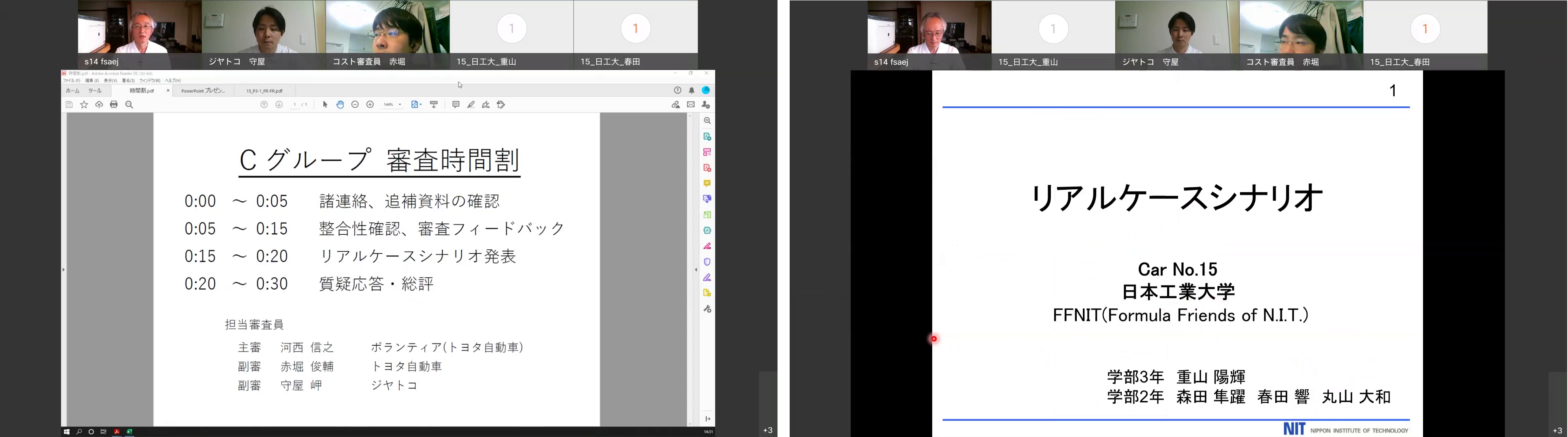The width and height of the screenshot is (1568, 437).
Task: Click the notifications bell icon
Action: click(x=692, y=90)
